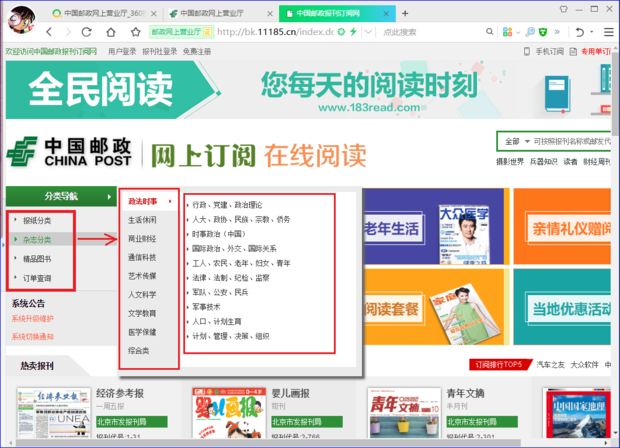The height and width of the screenshot is (448, 620).
Task: Choose 艺术传媒 category
Action: [142, 276]
